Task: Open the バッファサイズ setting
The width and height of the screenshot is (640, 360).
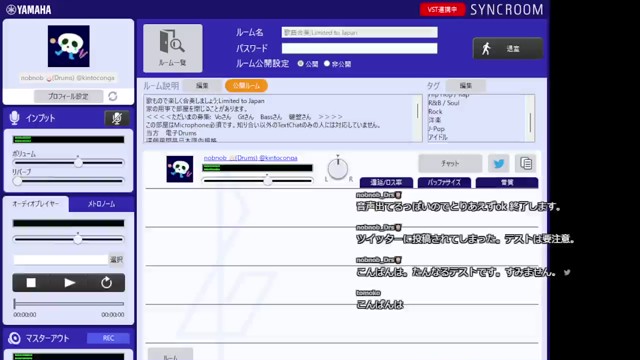Action: [444, 182]
